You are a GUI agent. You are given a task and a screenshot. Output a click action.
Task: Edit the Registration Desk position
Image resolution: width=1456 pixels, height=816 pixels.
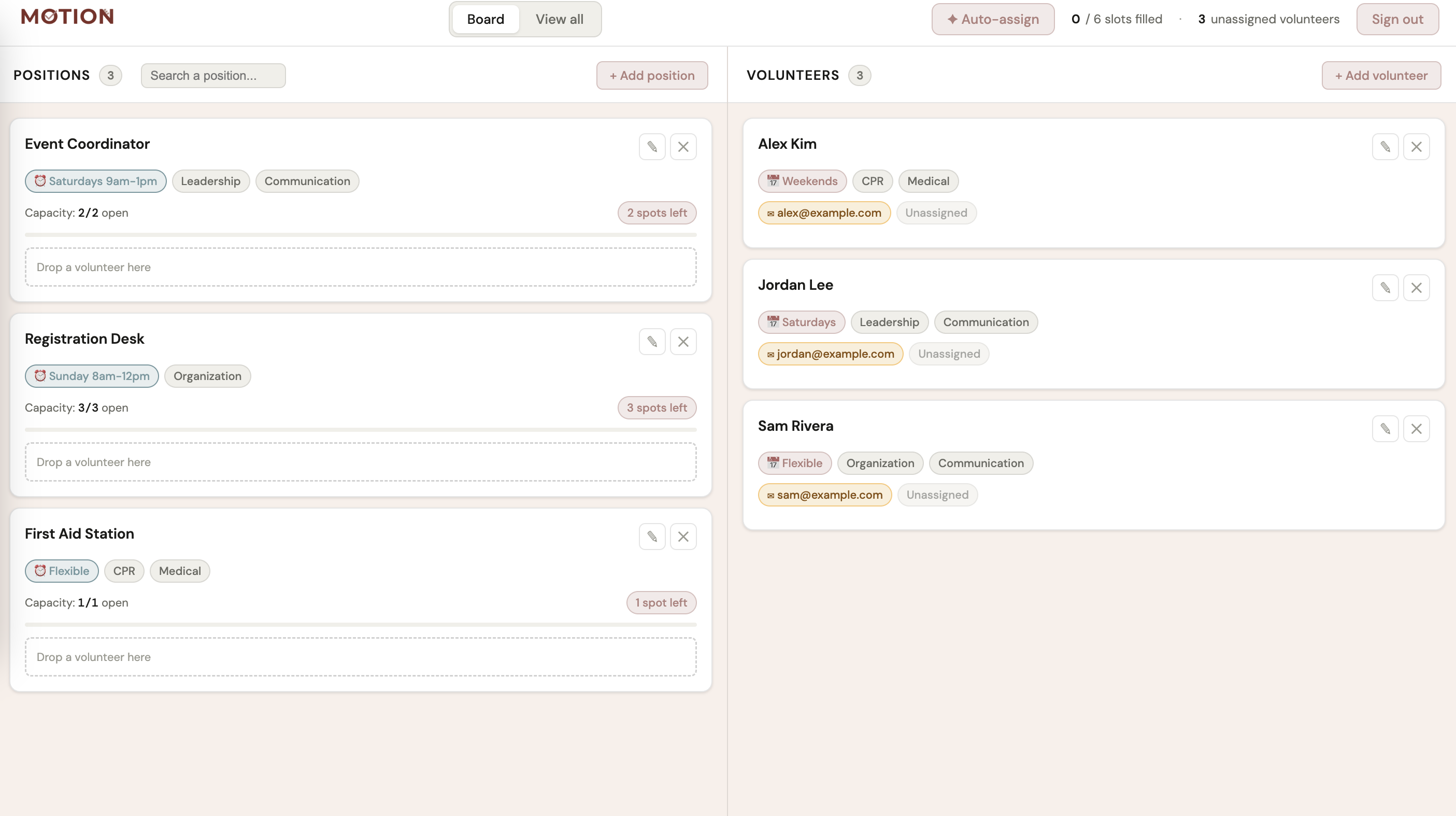(x=652, y=342)
